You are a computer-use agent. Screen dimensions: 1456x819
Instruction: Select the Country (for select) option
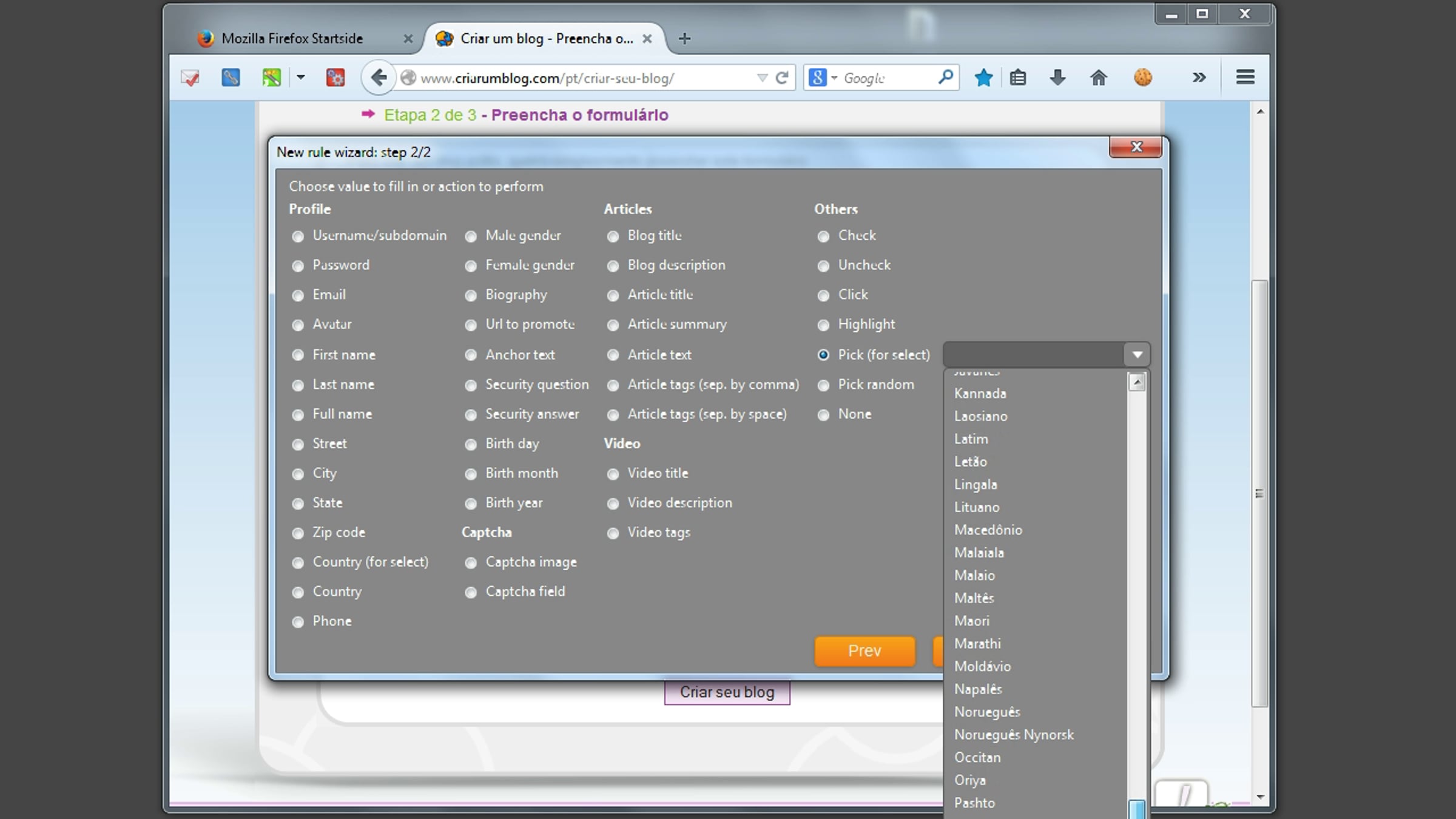coord(298,563)
